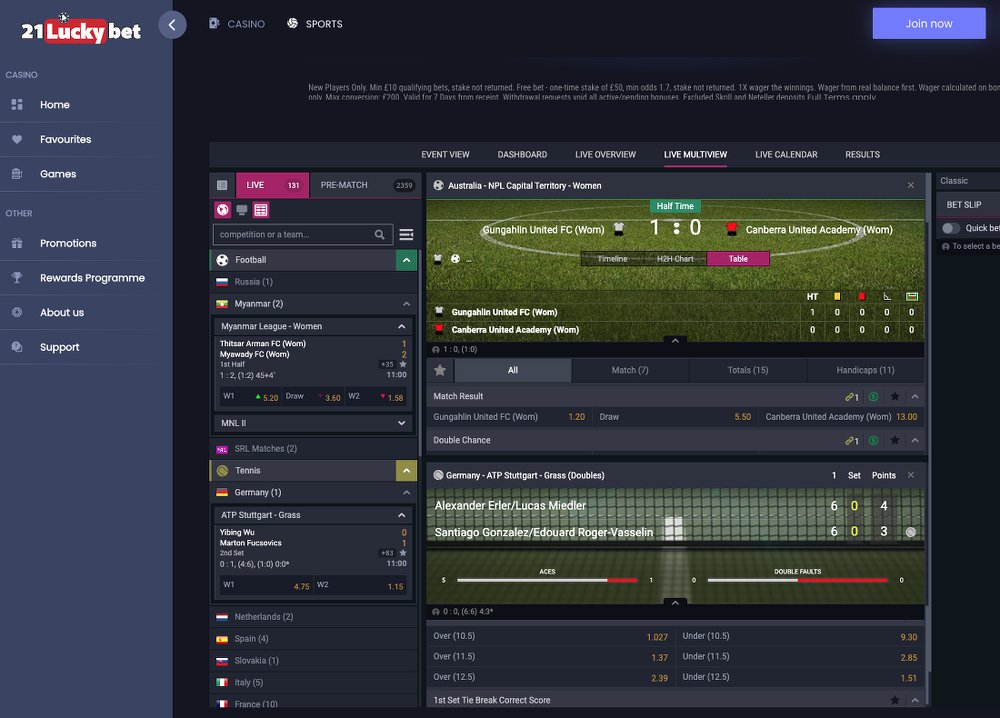Screen dimensions: 1000x718
Task: Select the Totals (15) market tab
Action: coord(748,370)
